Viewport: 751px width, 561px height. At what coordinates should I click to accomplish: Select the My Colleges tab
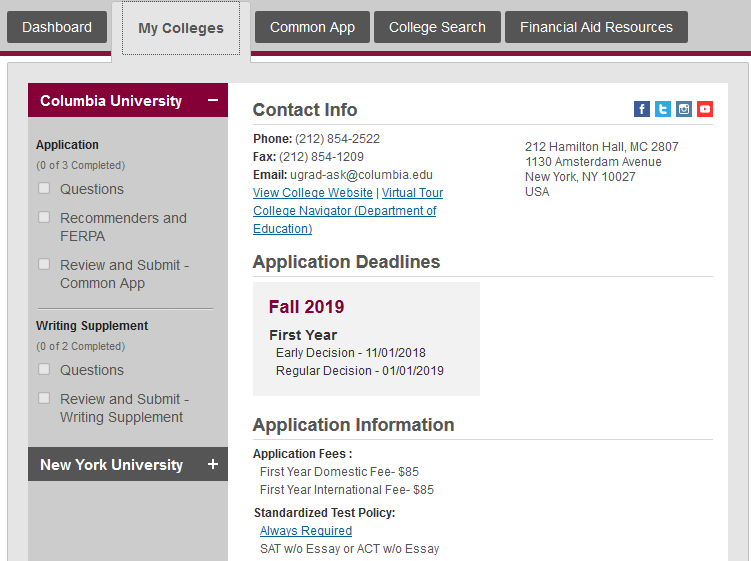181,28
